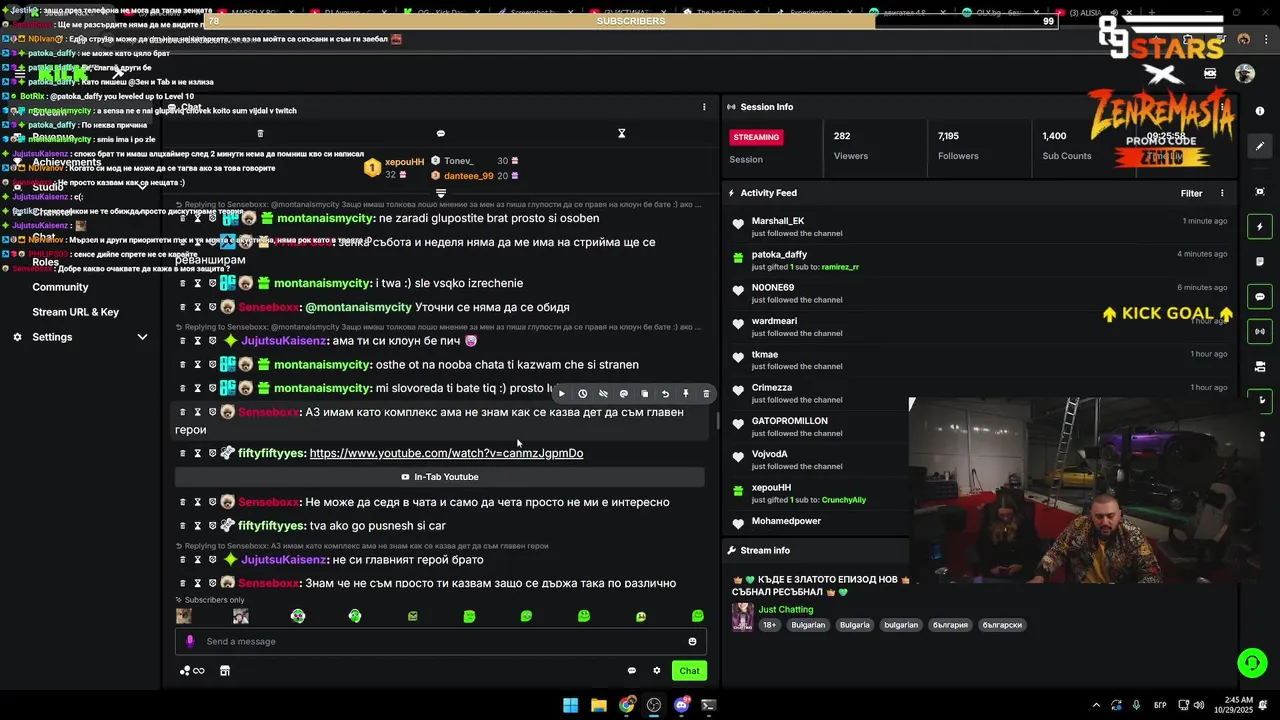
Task: Click the 18+ stream tag
Action: 769,625
